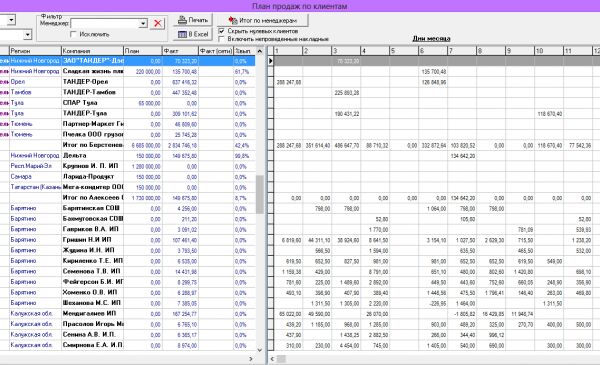Viewport: 600px width, 365px height.
Task: Click inside the Менеджер filter field
Action: [x=105, y=23]
